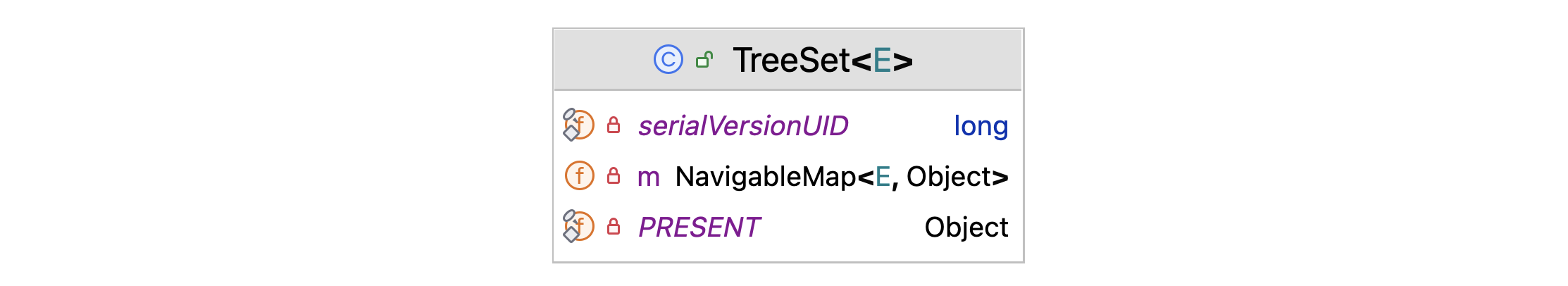Click the green public visibility lock icon
1568x286 pixels.
(x=704, y=60)
